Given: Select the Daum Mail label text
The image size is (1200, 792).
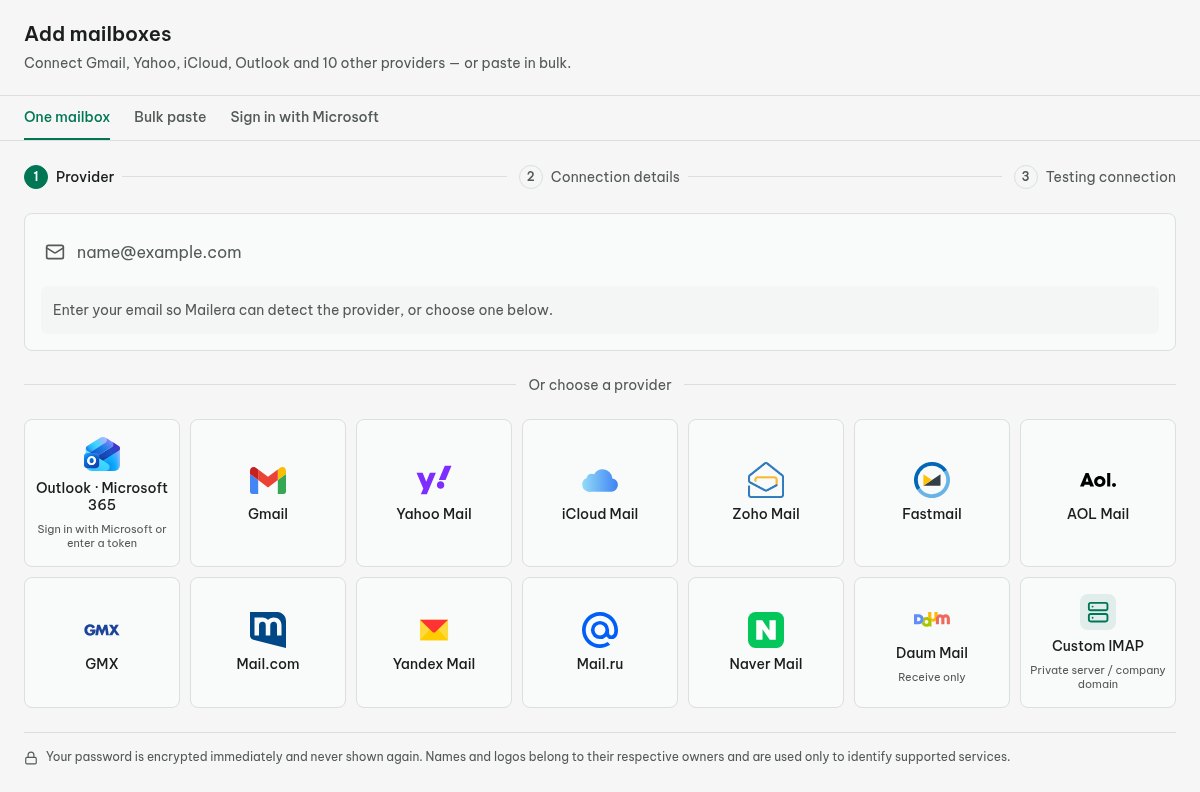Looking at the screenshot, I should tap(932, 653).
